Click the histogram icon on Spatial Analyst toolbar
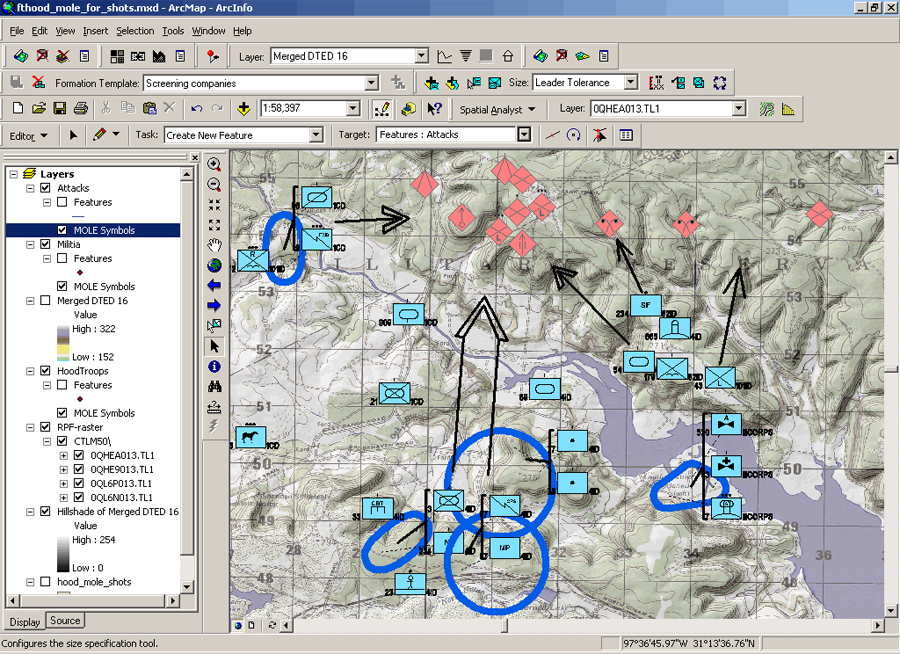 pos(788,109)
